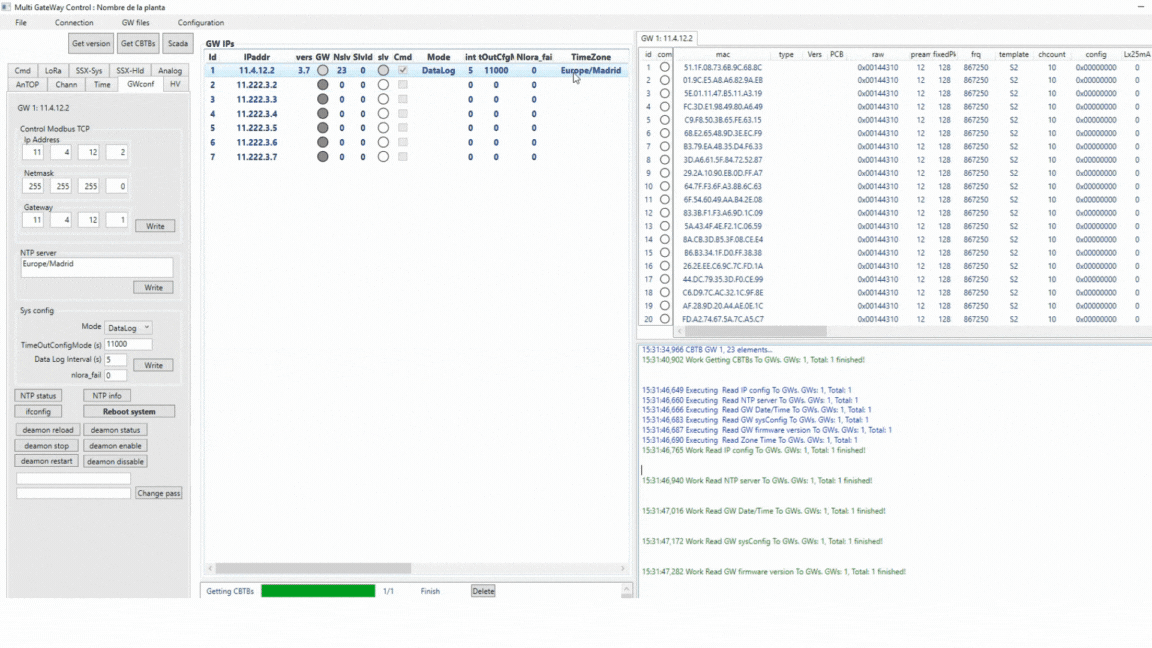The image size is (1152, 648).
Task: Select the GW 1: 11.4.12.2 tab
Action: pyautogui.click(x=666, y=38)
